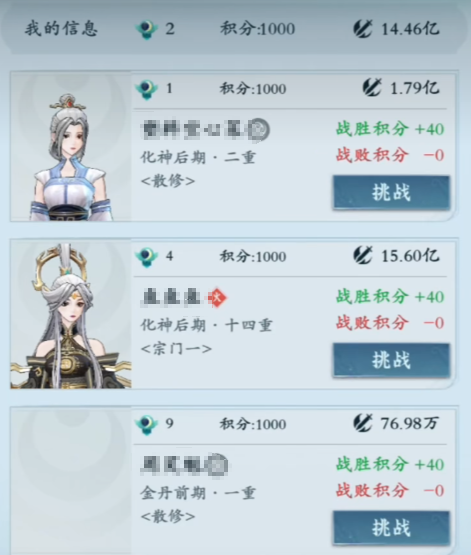Open the gold-crowned character portrait of rank 4
Image resolution: width=471 pixels, height=555 pixels.
(71, 316)
